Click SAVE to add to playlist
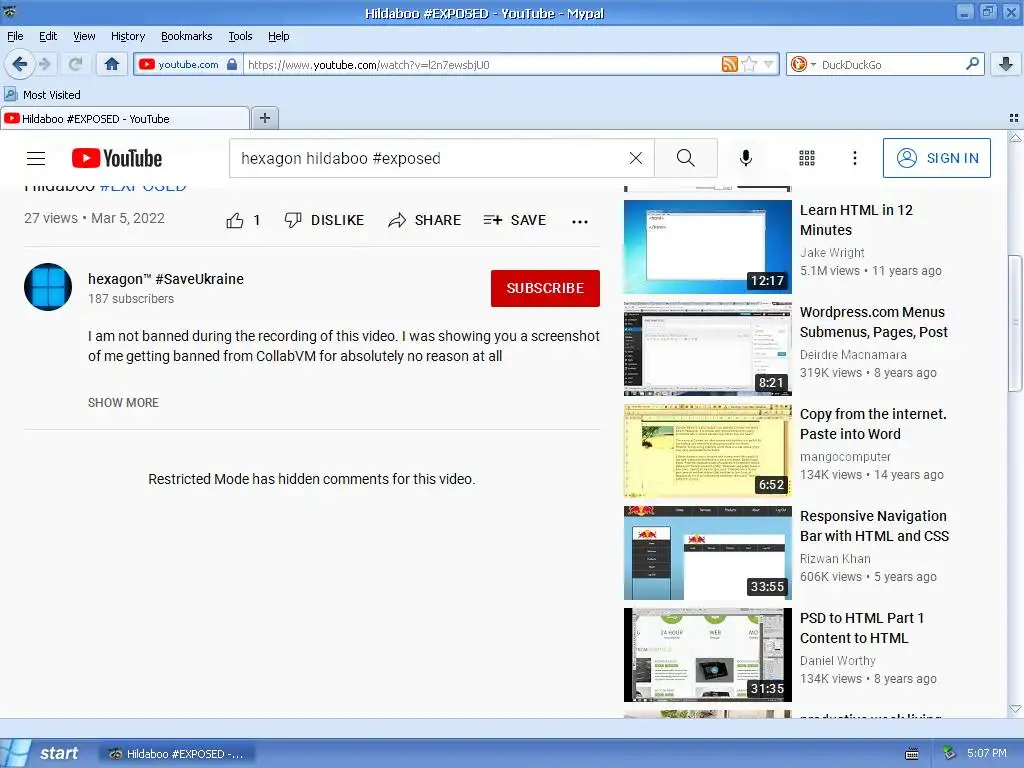The image size is (1024, 768). pyautogui.click(x=515, y=221)
